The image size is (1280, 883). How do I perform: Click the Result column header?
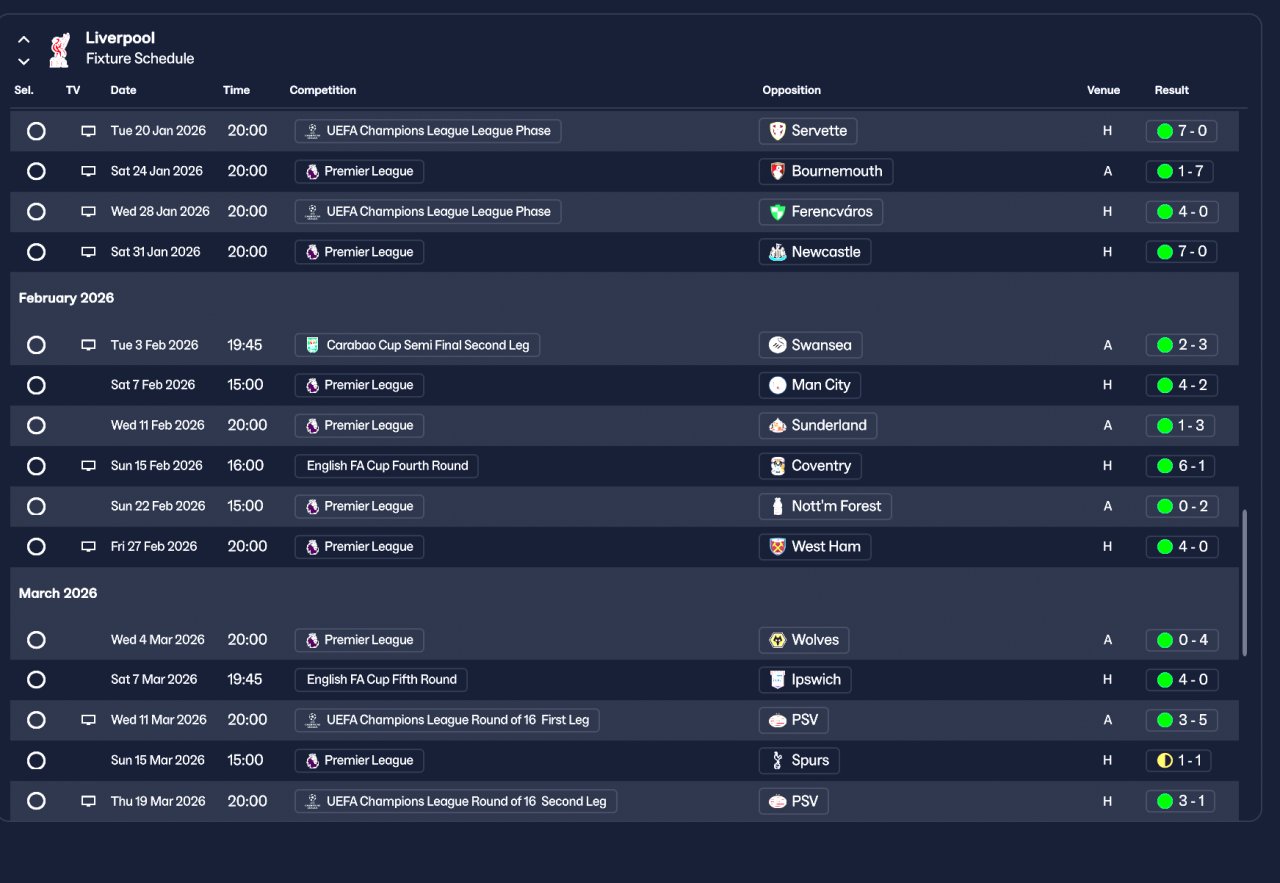(1172, 90)
